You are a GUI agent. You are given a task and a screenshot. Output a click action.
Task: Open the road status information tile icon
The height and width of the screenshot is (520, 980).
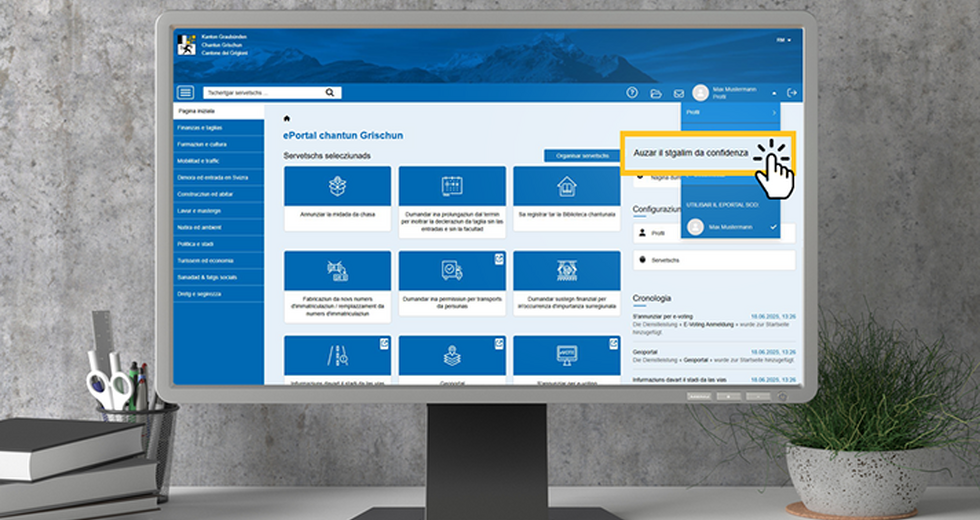(338, 356)
